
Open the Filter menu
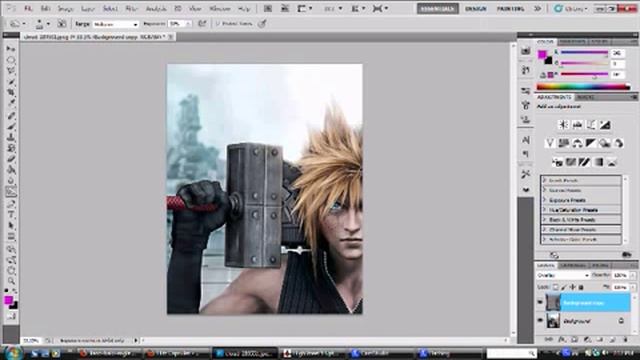[x=131, y=9]
